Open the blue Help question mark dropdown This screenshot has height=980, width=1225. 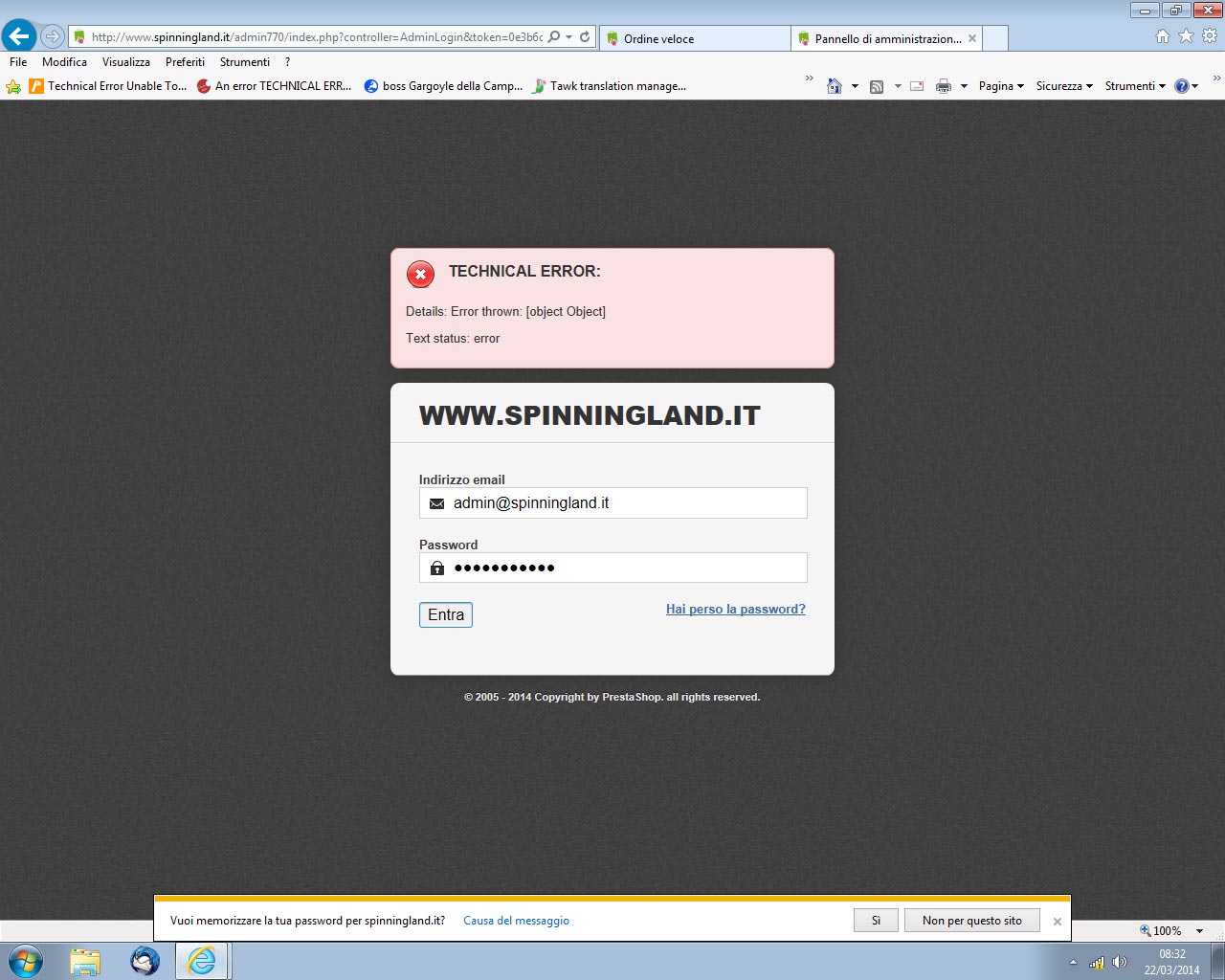point(1187,86)
